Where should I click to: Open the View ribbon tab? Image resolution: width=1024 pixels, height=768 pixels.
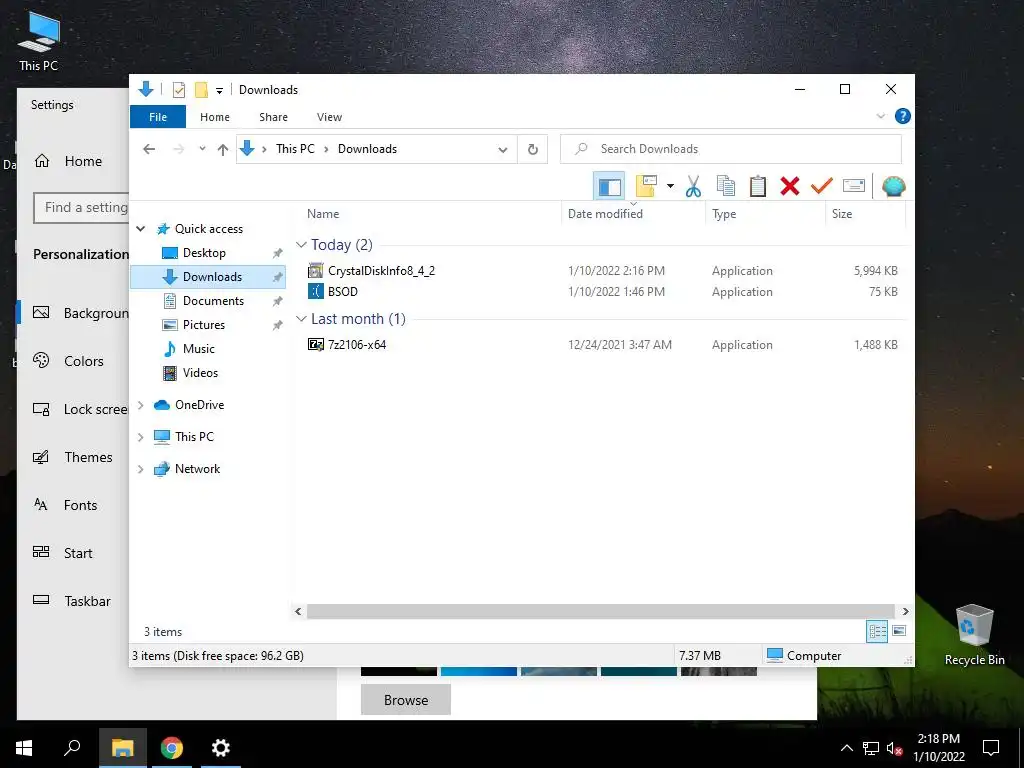[329, 117]
